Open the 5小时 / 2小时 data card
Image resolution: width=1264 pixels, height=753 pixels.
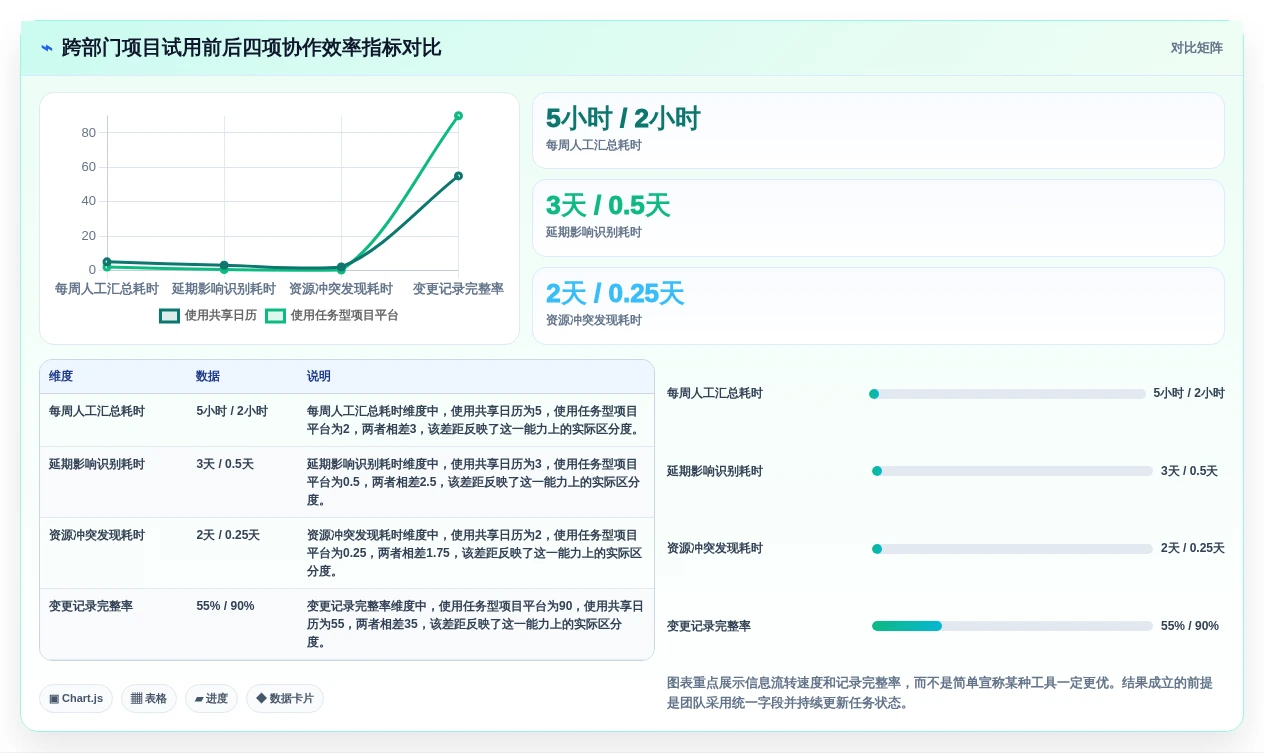878,130
